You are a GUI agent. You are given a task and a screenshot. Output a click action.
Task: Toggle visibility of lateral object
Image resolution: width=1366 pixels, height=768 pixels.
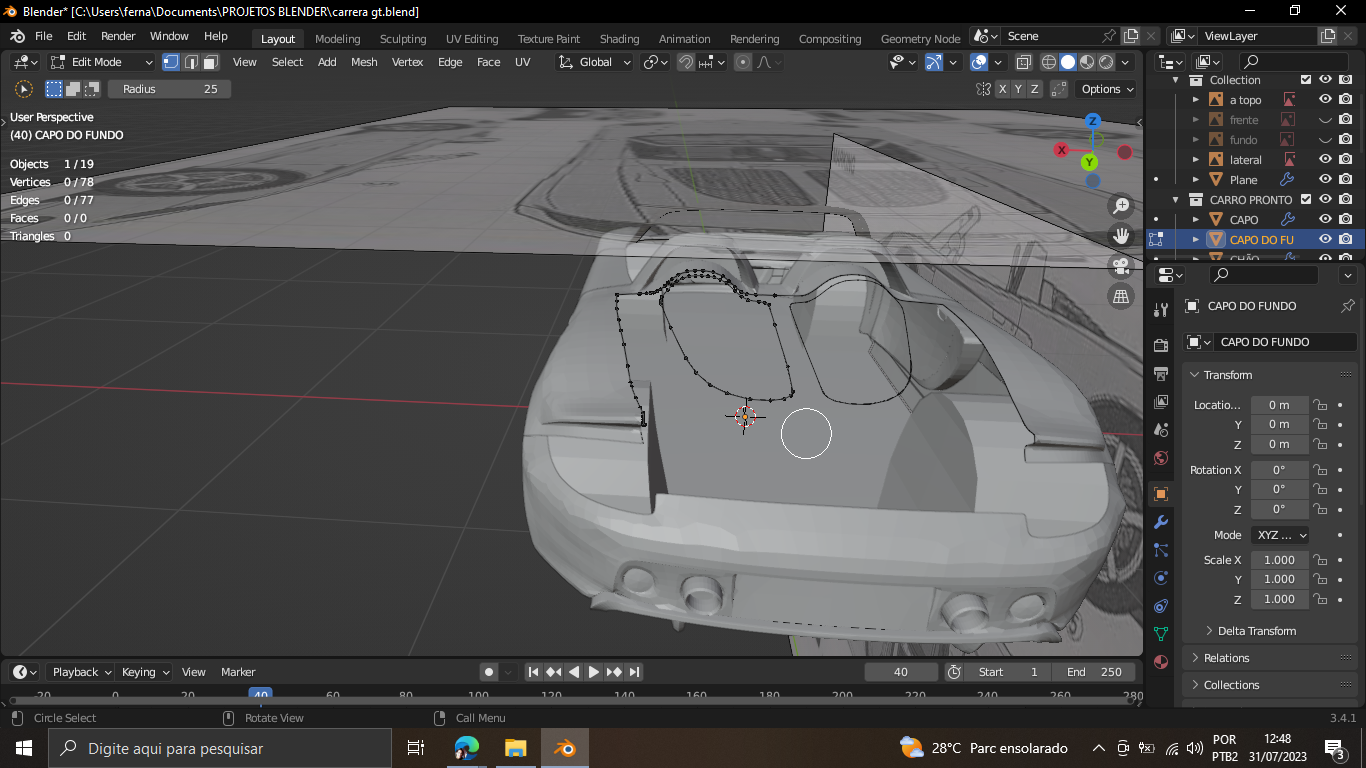tap(1325, 159)
